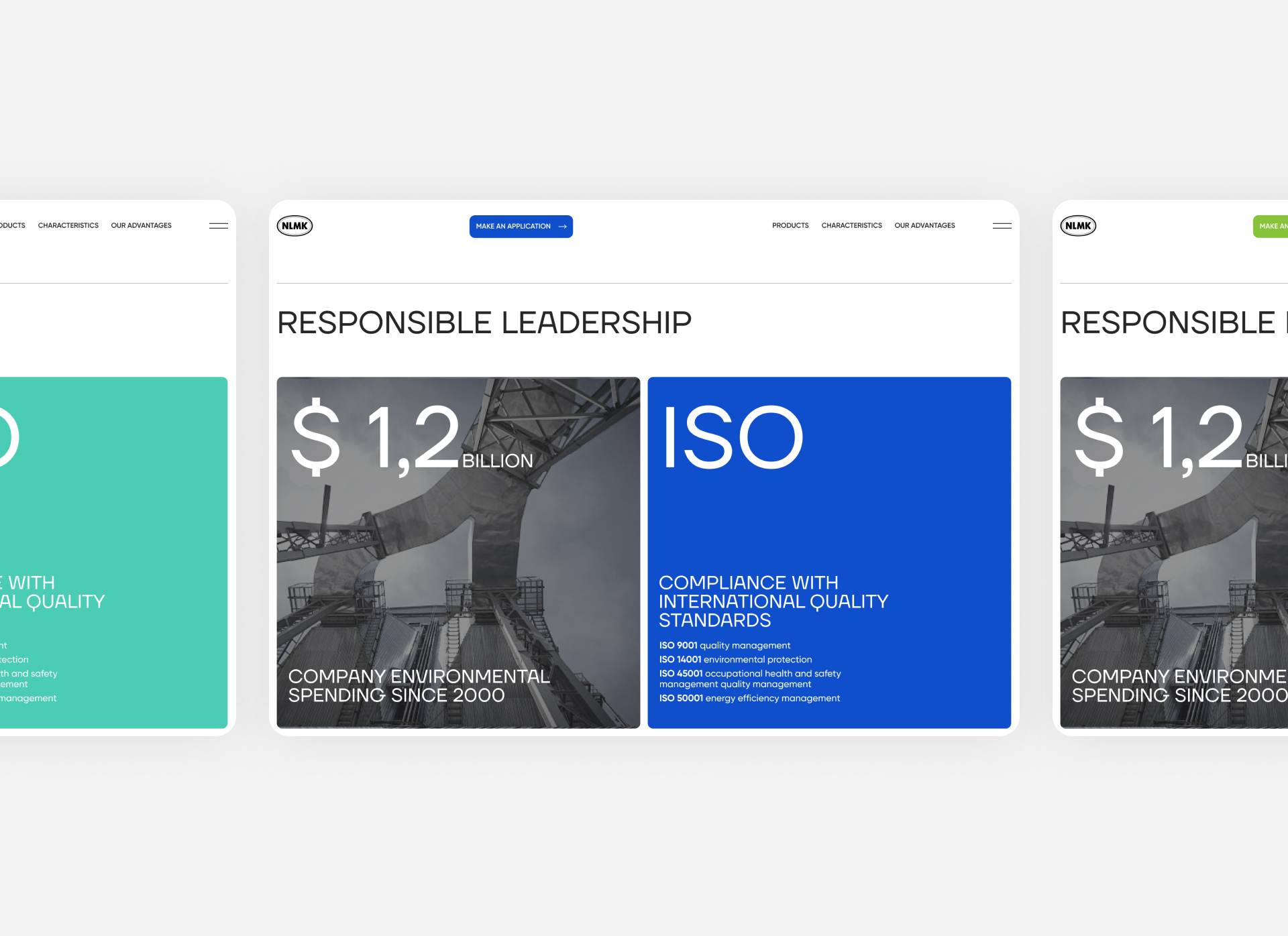The width and height of the screenshot is (1288, 936).
Task: Click the blue ISO compliance card
Action: click(x=828, y=510)
